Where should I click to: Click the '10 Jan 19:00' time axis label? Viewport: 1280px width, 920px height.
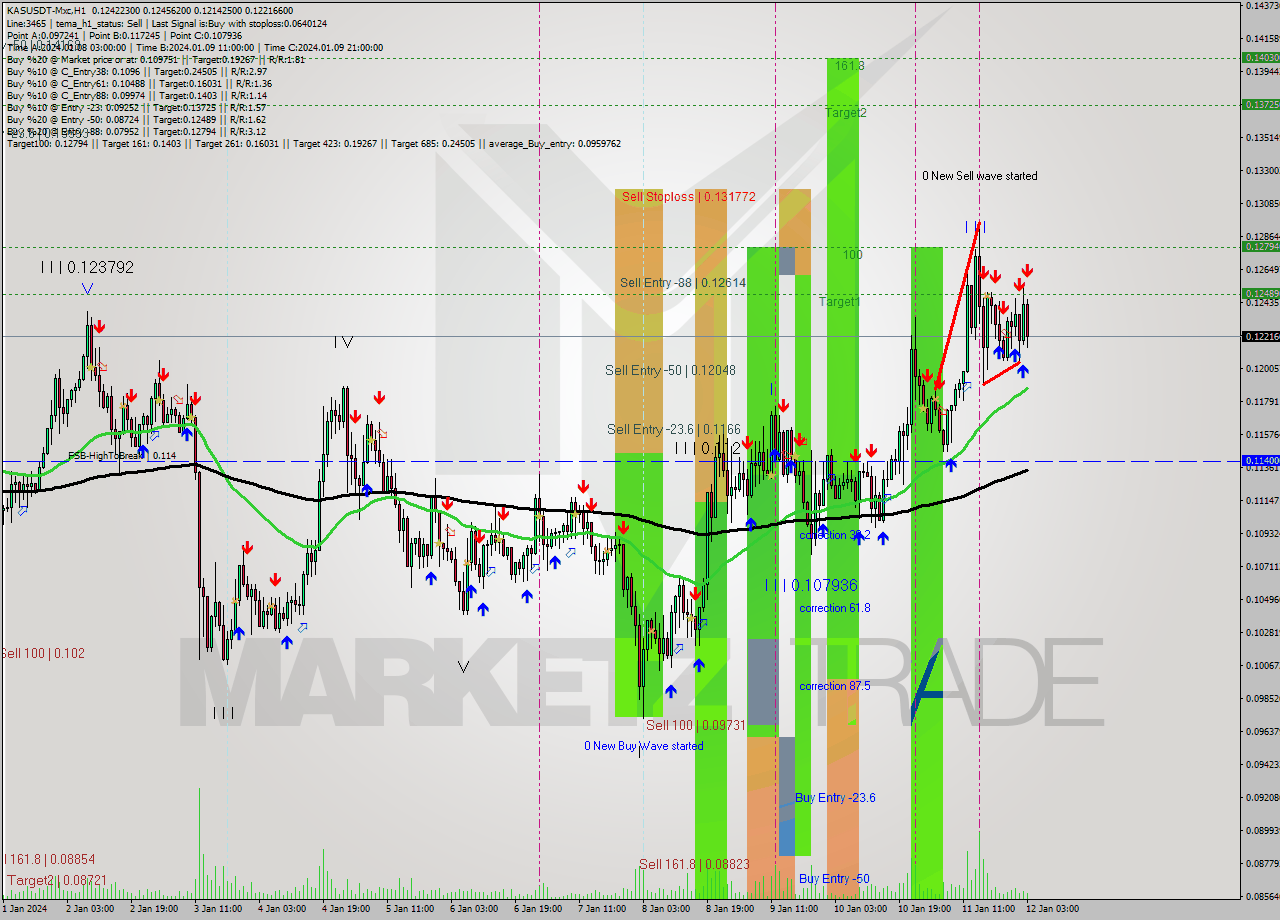pos(924,909)
